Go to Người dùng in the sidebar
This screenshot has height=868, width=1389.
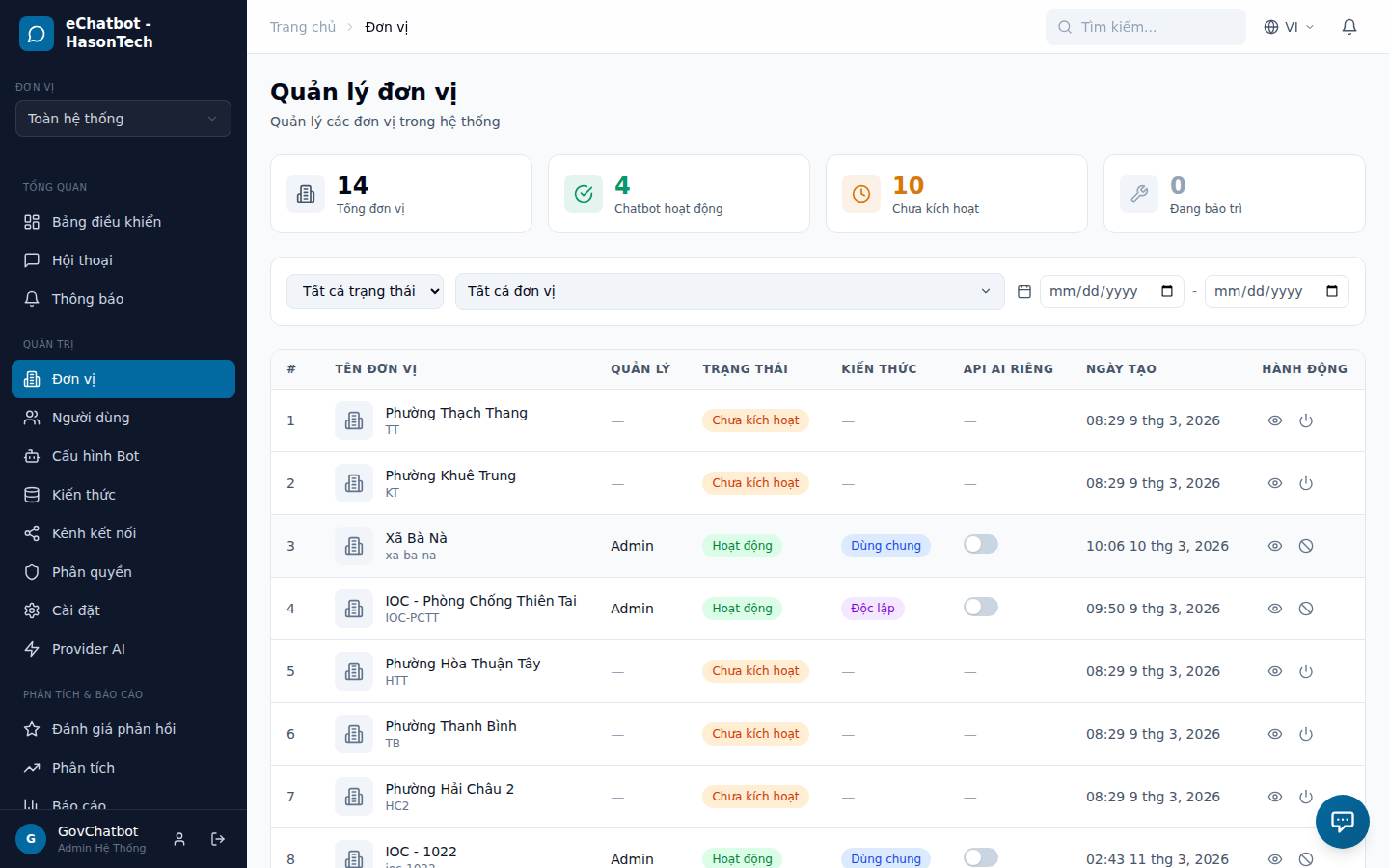click(91, 418)
